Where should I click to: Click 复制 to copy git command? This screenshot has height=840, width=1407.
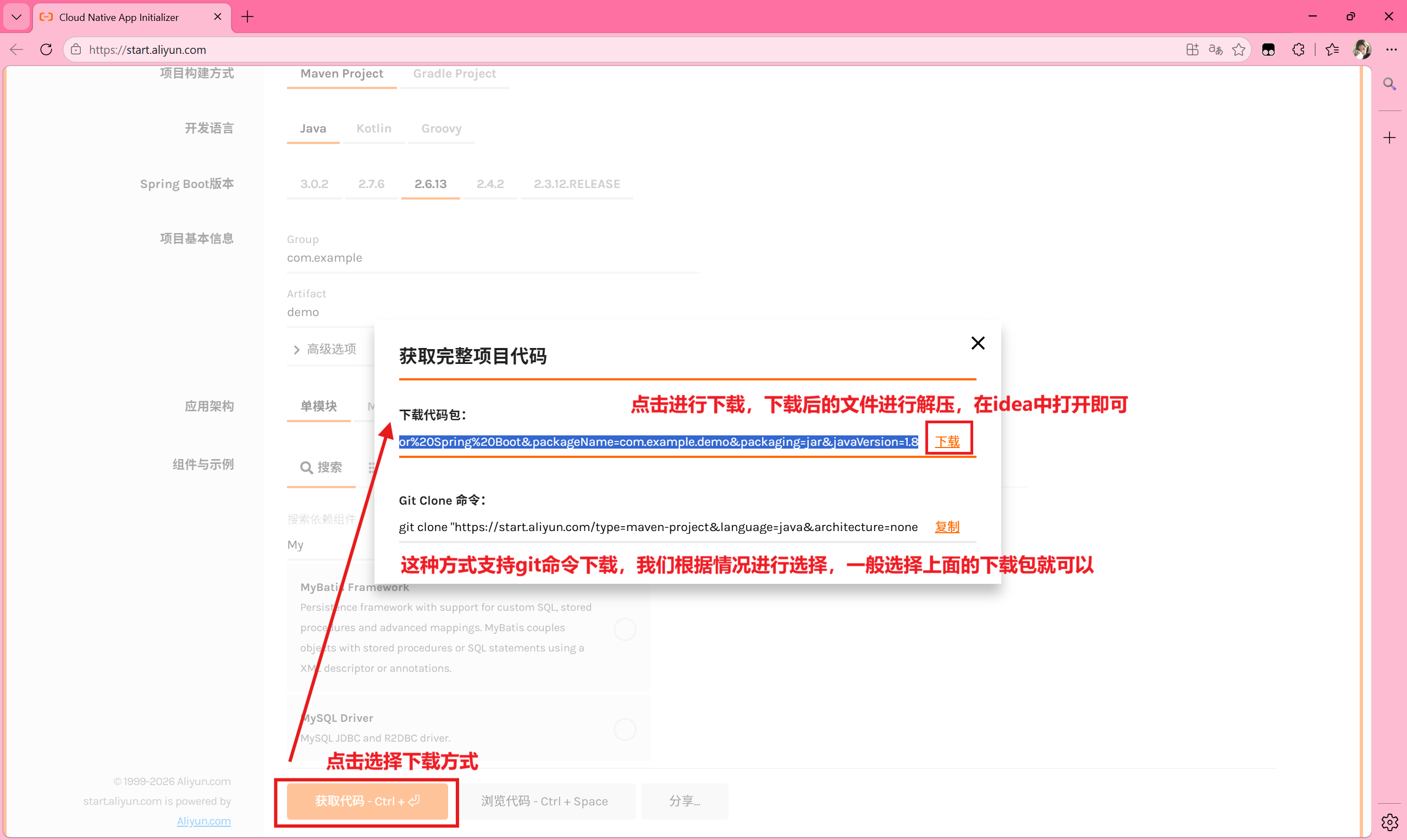tap(947, 527)
